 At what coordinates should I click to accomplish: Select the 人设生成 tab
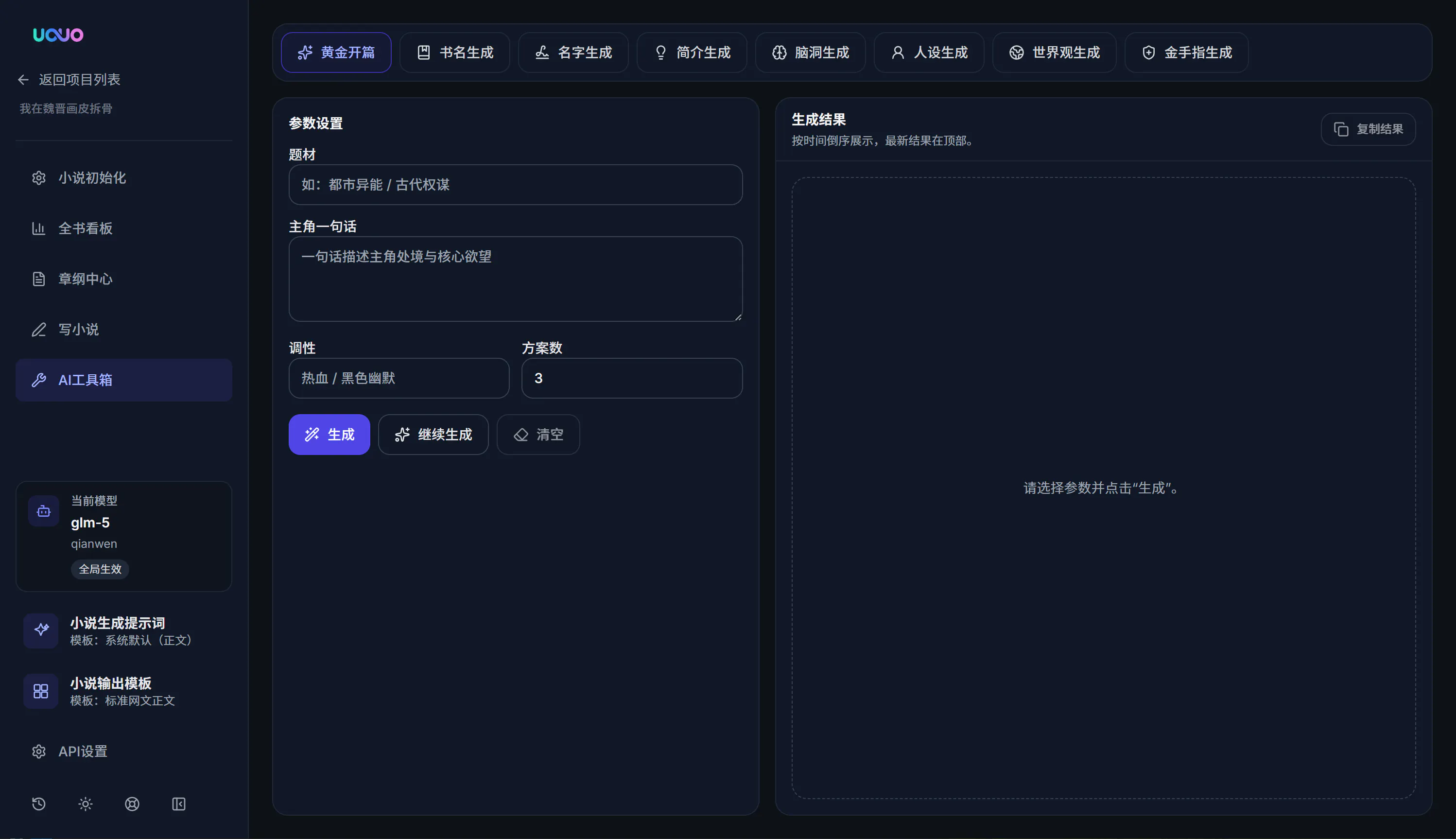(x=929, y=52)
